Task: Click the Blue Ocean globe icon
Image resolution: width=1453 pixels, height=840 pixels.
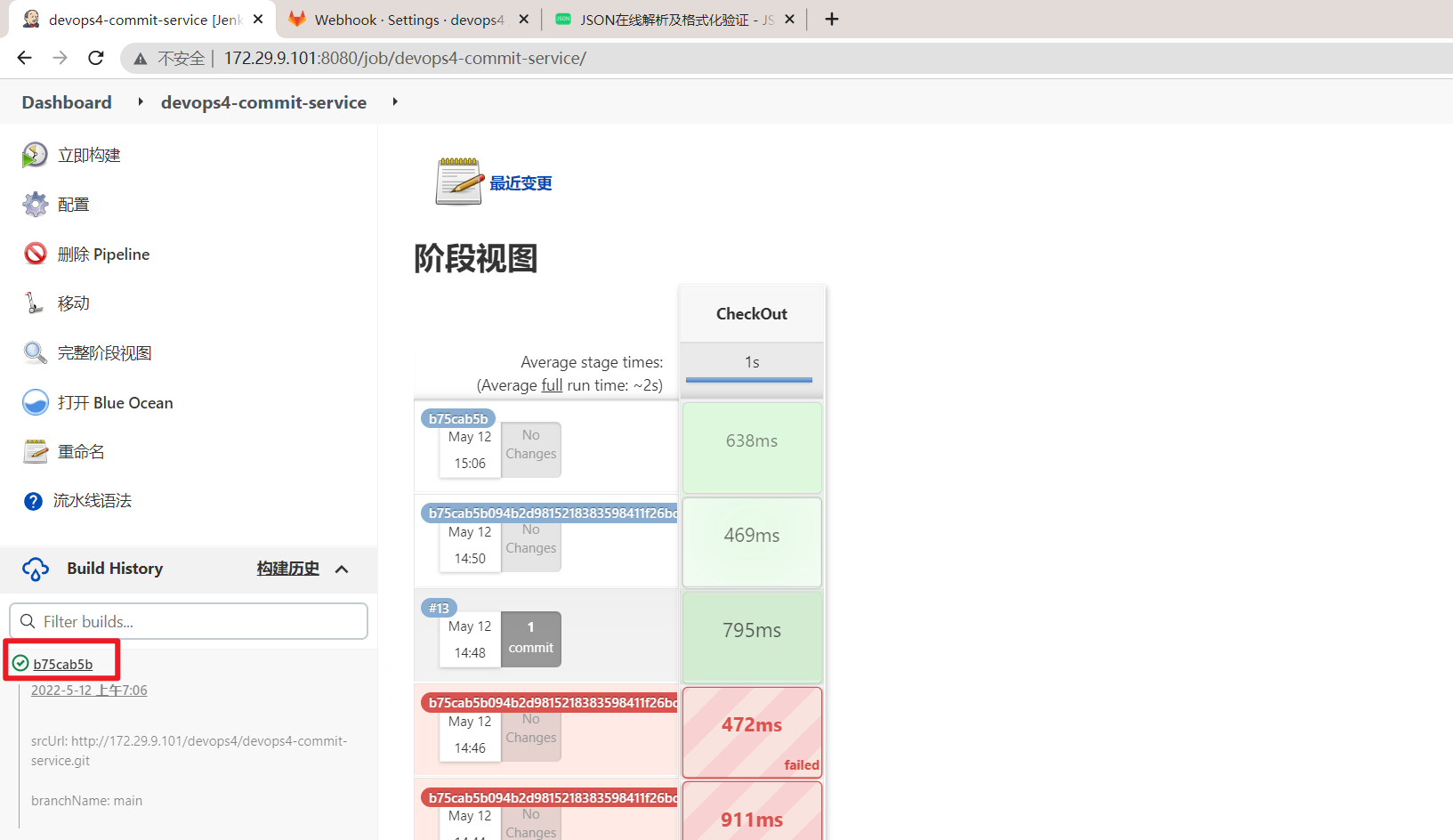Action: pos(35,402)
